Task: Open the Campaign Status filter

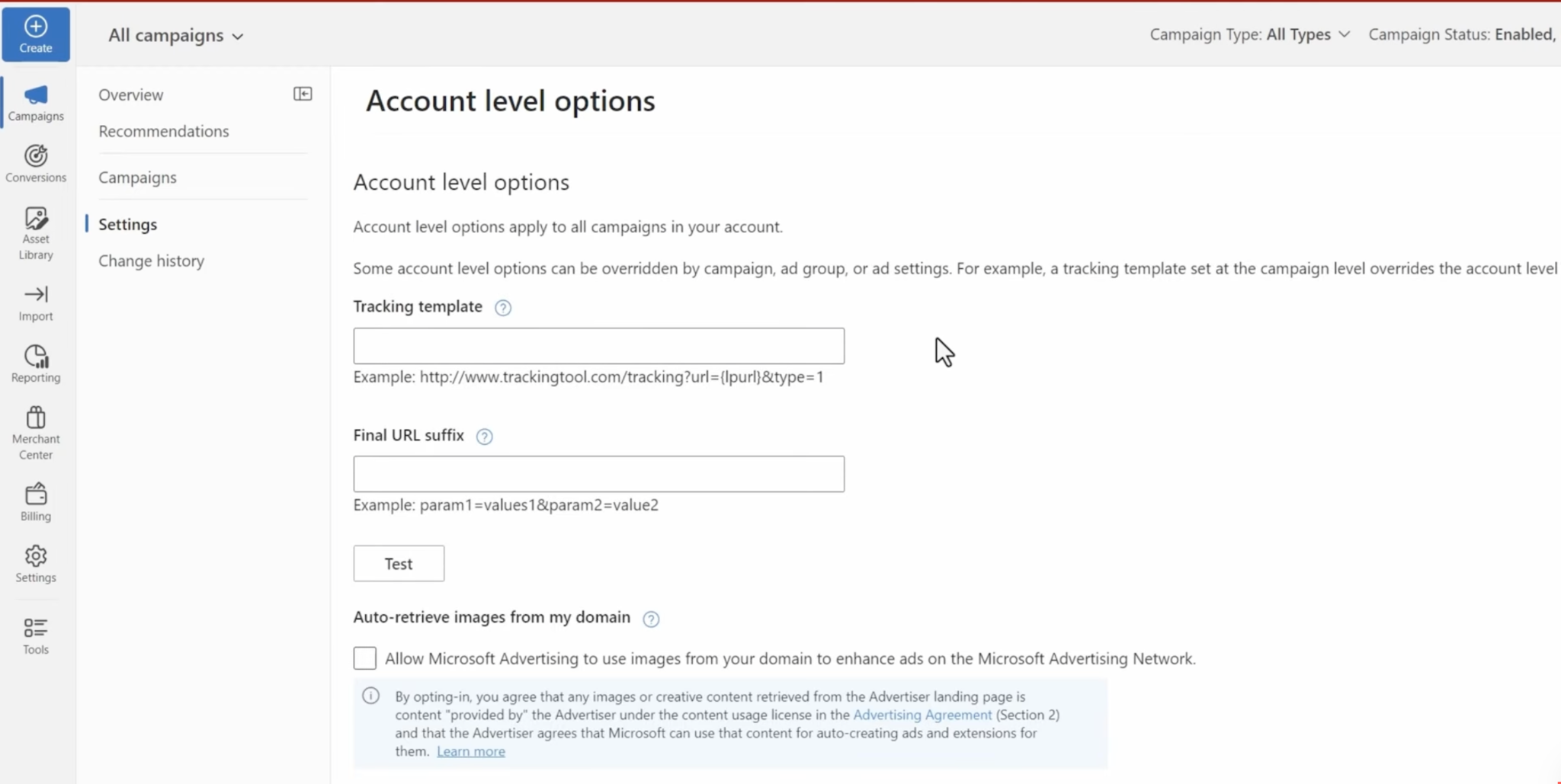Action: coord(1463,34)
